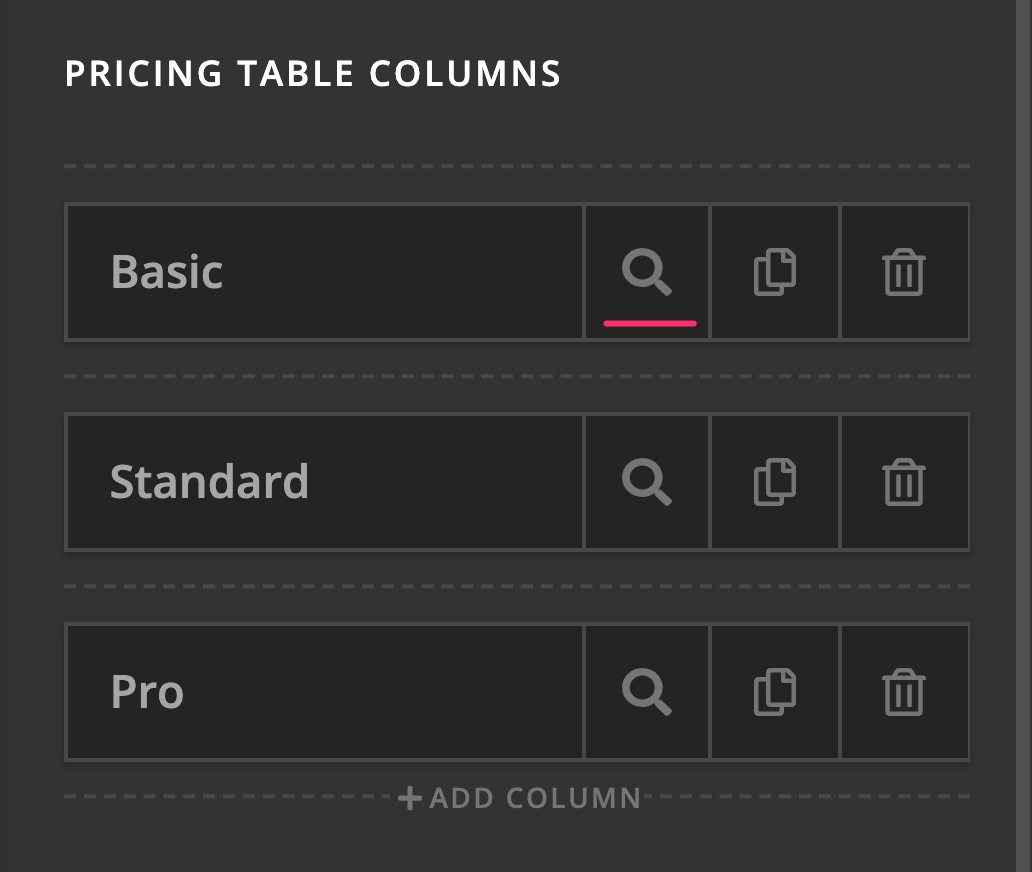
Task: Inspect the Basic column with magnifier icon
Action: click(x=646, y=272)
